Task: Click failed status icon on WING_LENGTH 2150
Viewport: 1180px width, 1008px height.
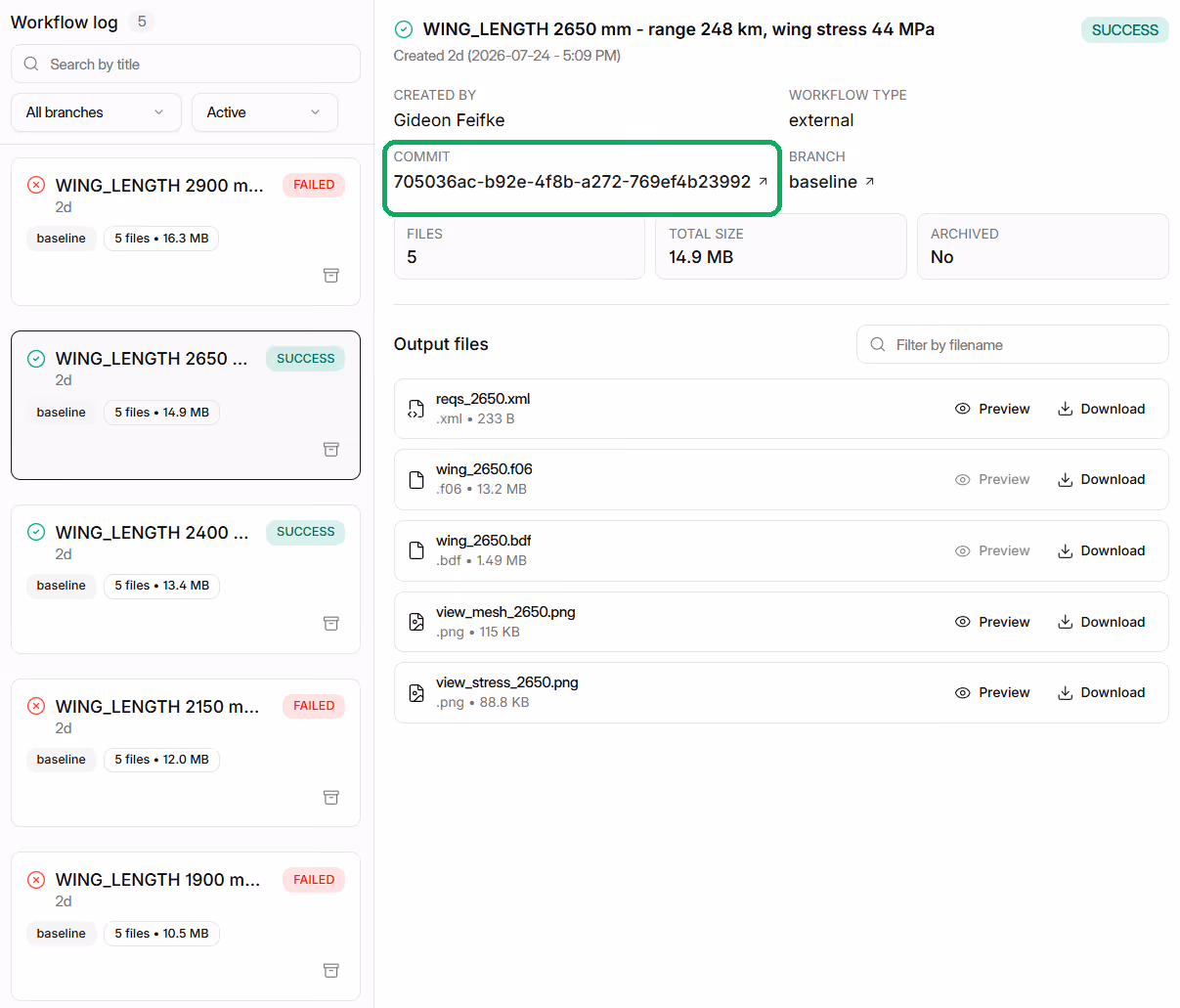Action: [36, 706]
